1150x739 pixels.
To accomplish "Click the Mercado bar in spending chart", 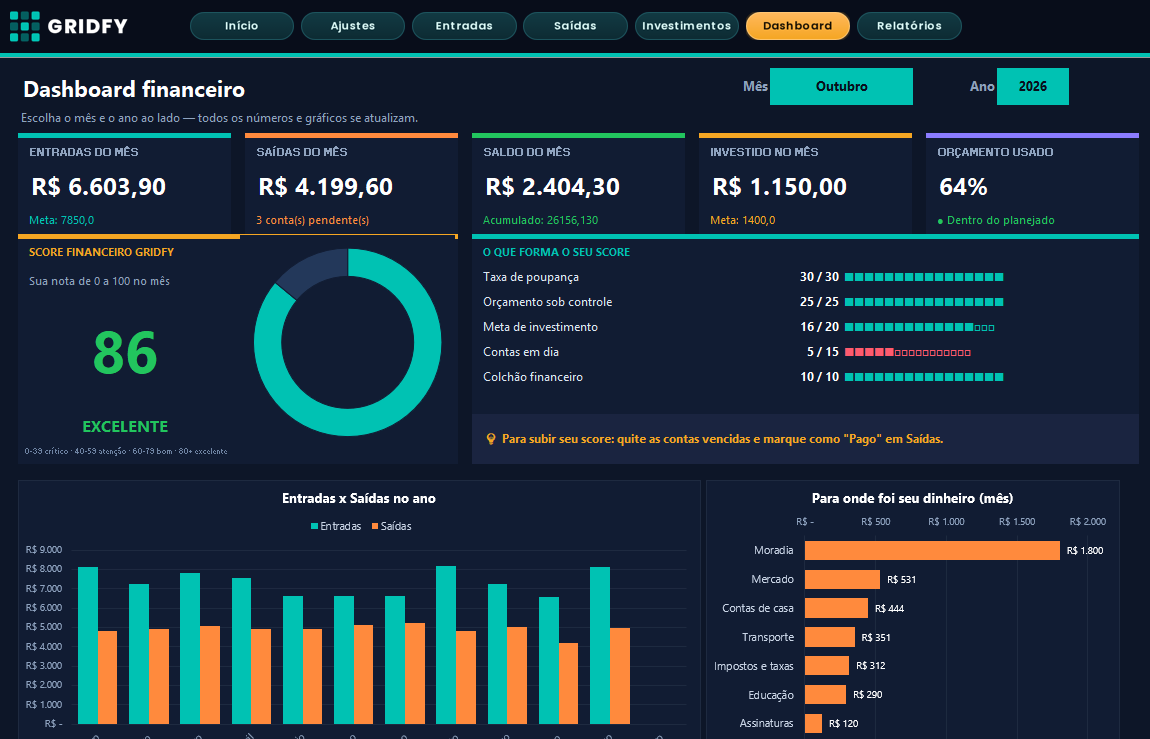I will (x=842, y=579).
